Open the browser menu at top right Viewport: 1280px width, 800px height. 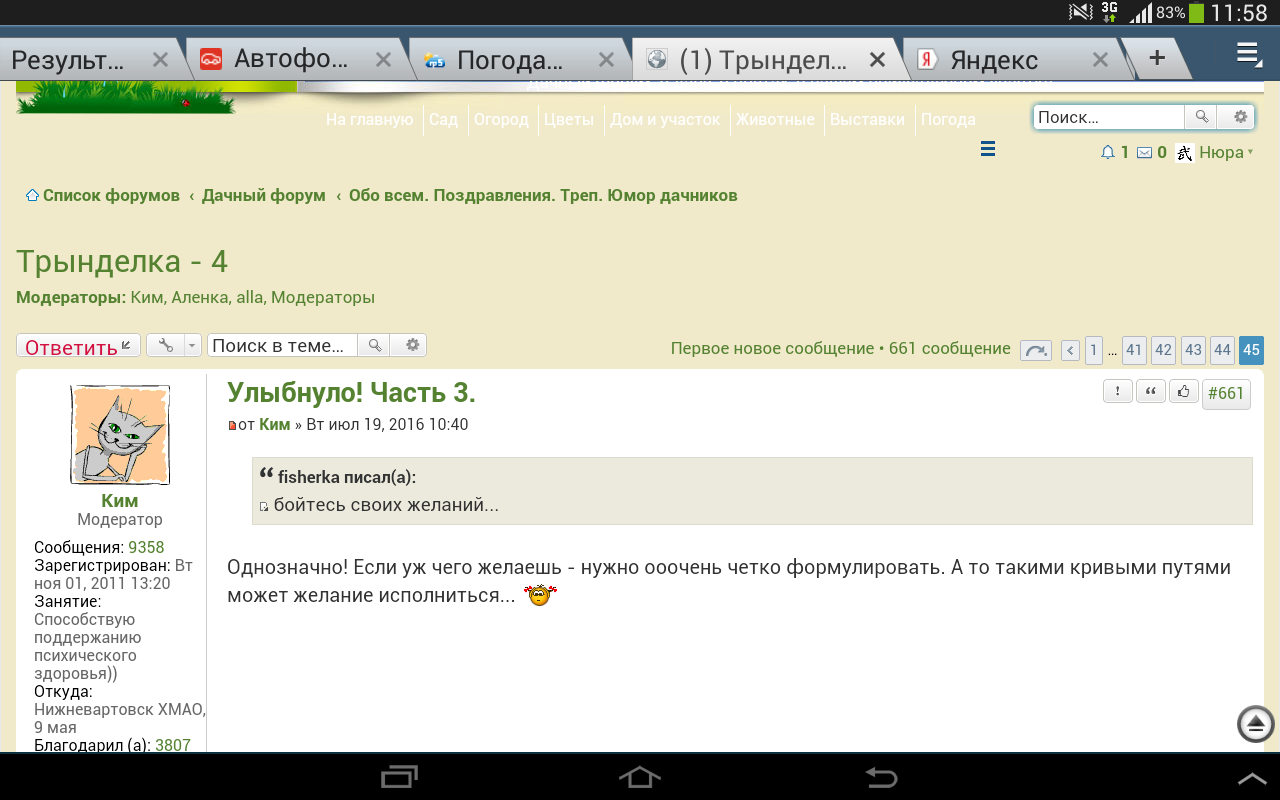pyautogui.click(x=1248, y=54)
